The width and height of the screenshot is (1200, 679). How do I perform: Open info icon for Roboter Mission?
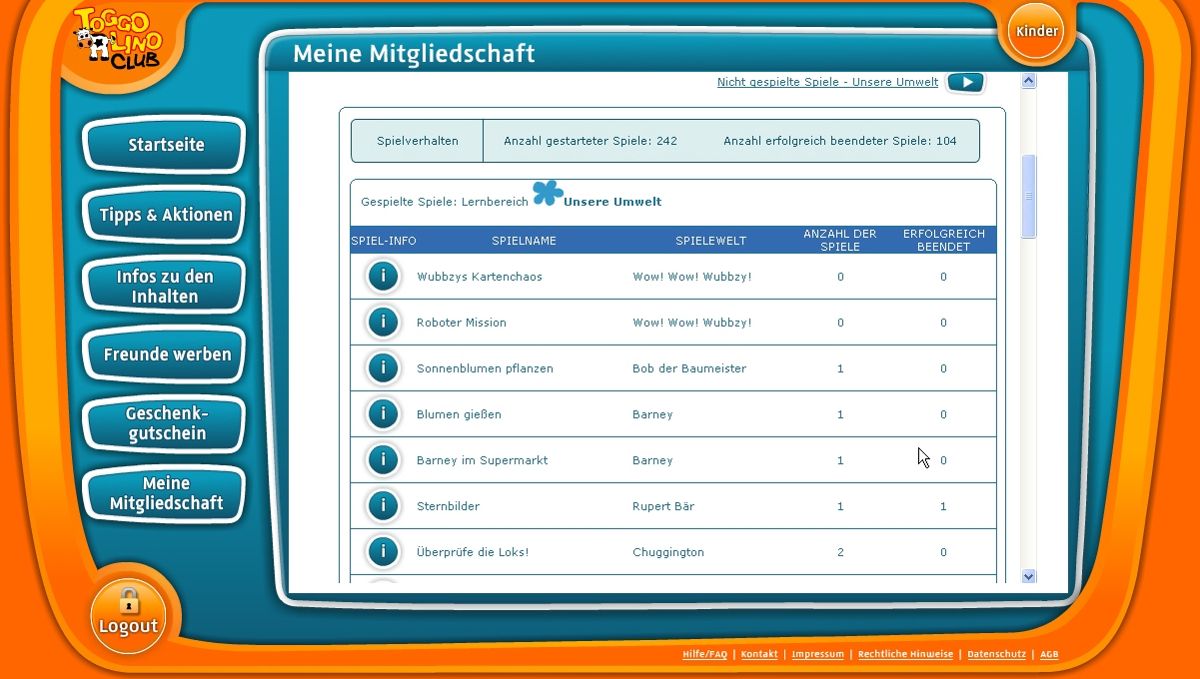click(x=383, y=322)
